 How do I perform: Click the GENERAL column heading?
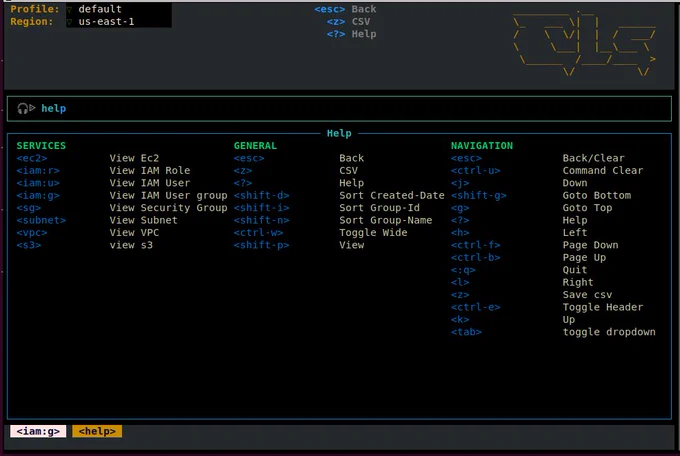pyautogui.click(x=255, y=146)
